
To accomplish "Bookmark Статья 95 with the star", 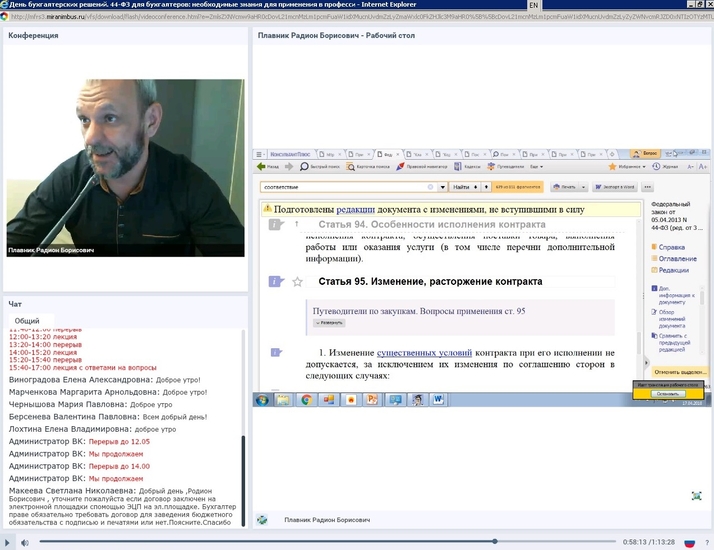I will tap(297, 282).
